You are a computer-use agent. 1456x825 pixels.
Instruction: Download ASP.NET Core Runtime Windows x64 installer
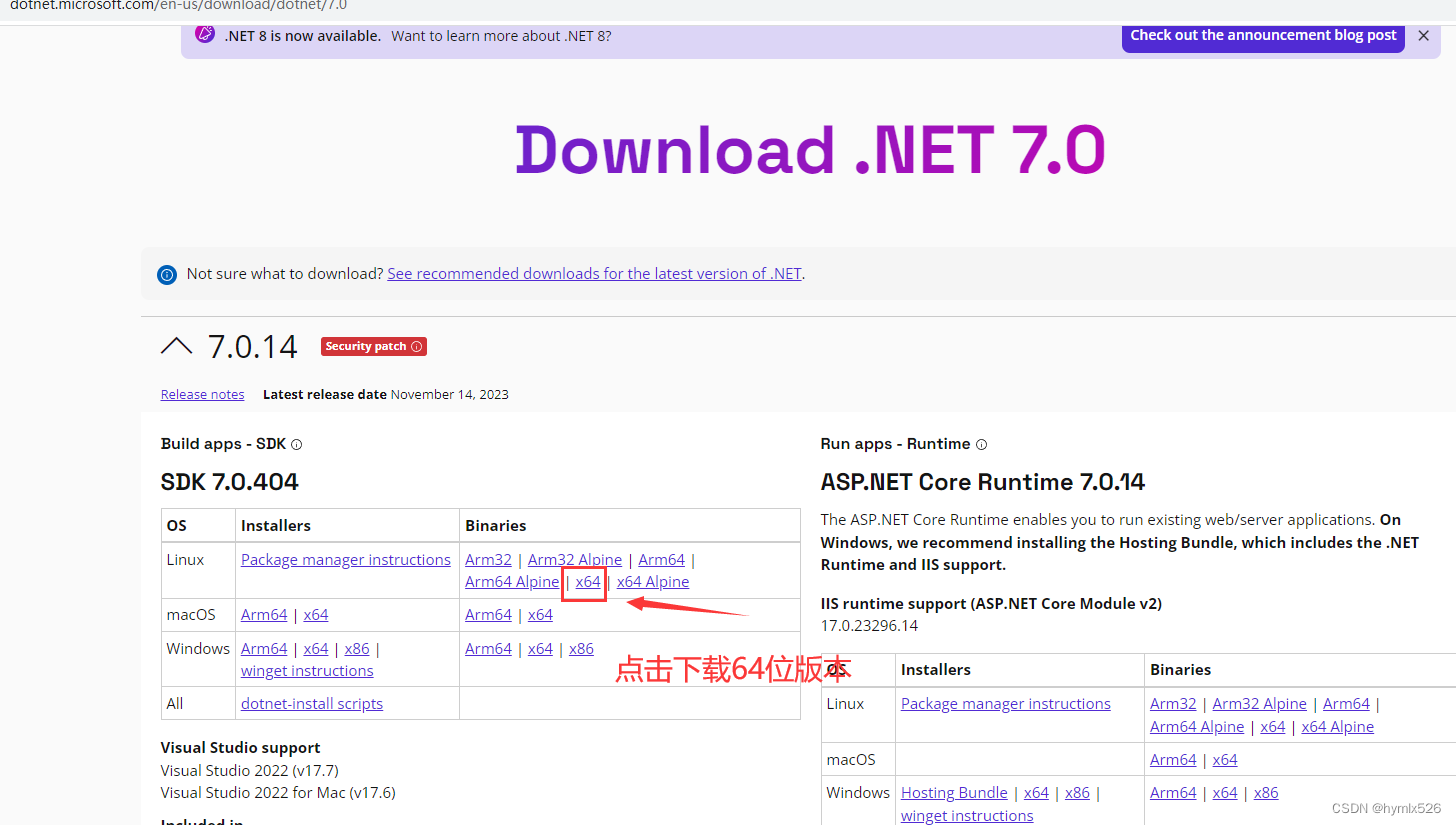pos(1036,792)
